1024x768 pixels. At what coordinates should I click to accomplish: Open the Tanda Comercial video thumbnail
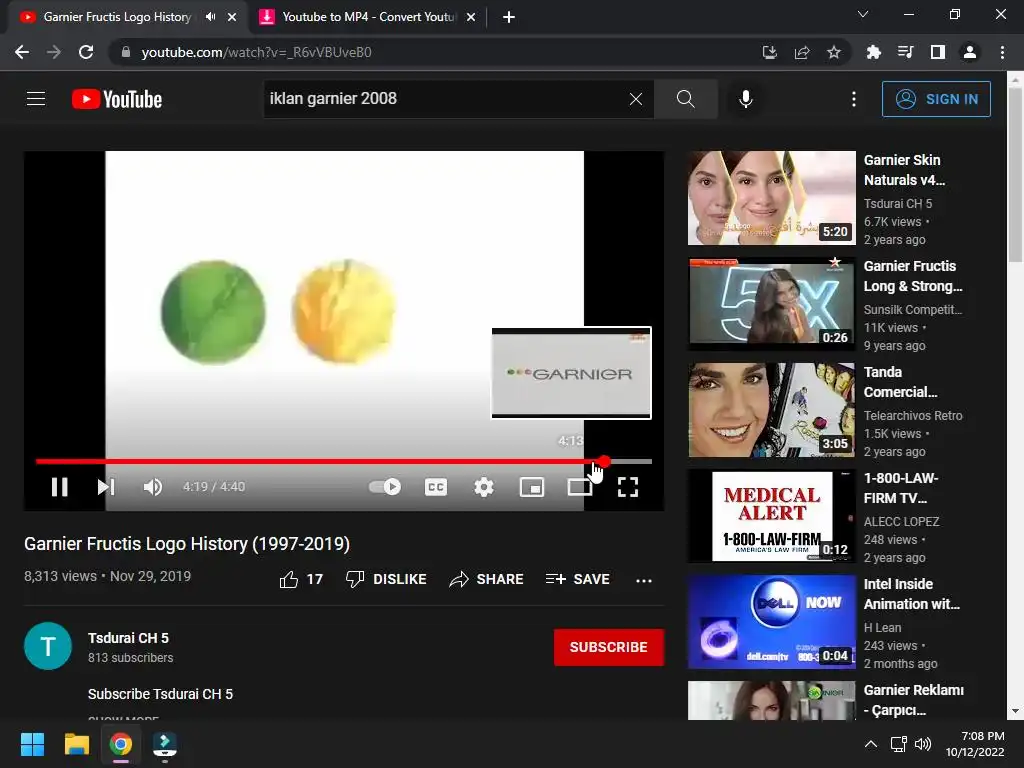point(771,410)
